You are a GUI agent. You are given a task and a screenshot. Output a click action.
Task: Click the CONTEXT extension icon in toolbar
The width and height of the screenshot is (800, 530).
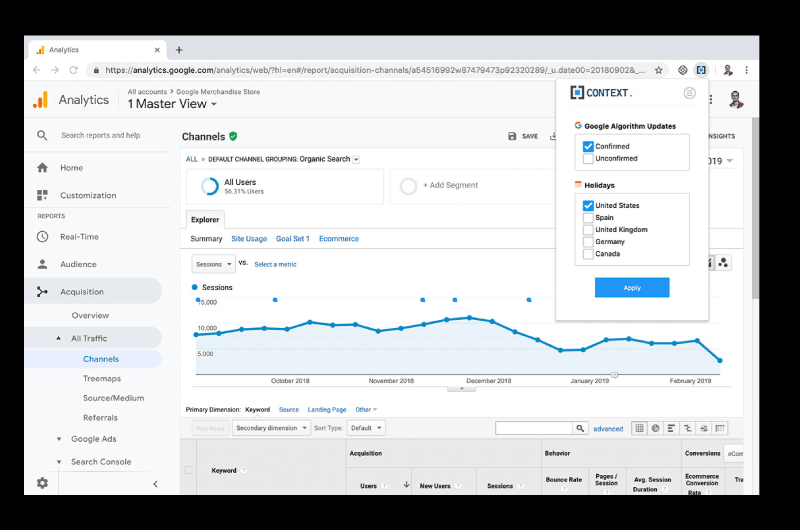click(701, 70)
